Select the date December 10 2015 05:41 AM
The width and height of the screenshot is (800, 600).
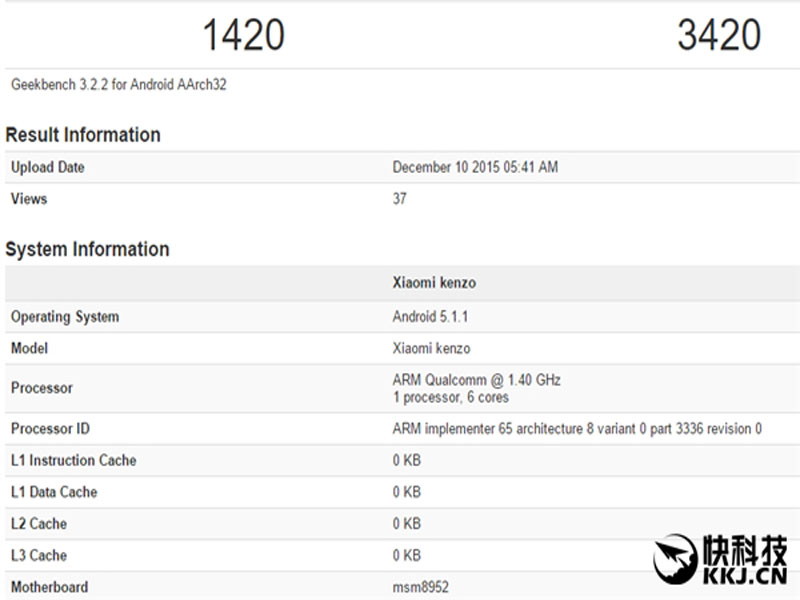pos(475,167)
